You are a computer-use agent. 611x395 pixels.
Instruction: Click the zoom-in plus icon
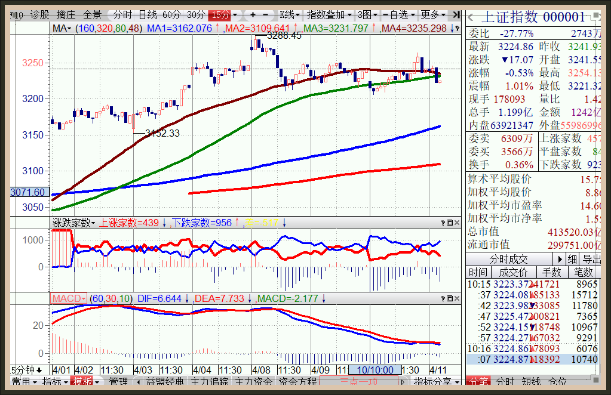pos(253,15)
